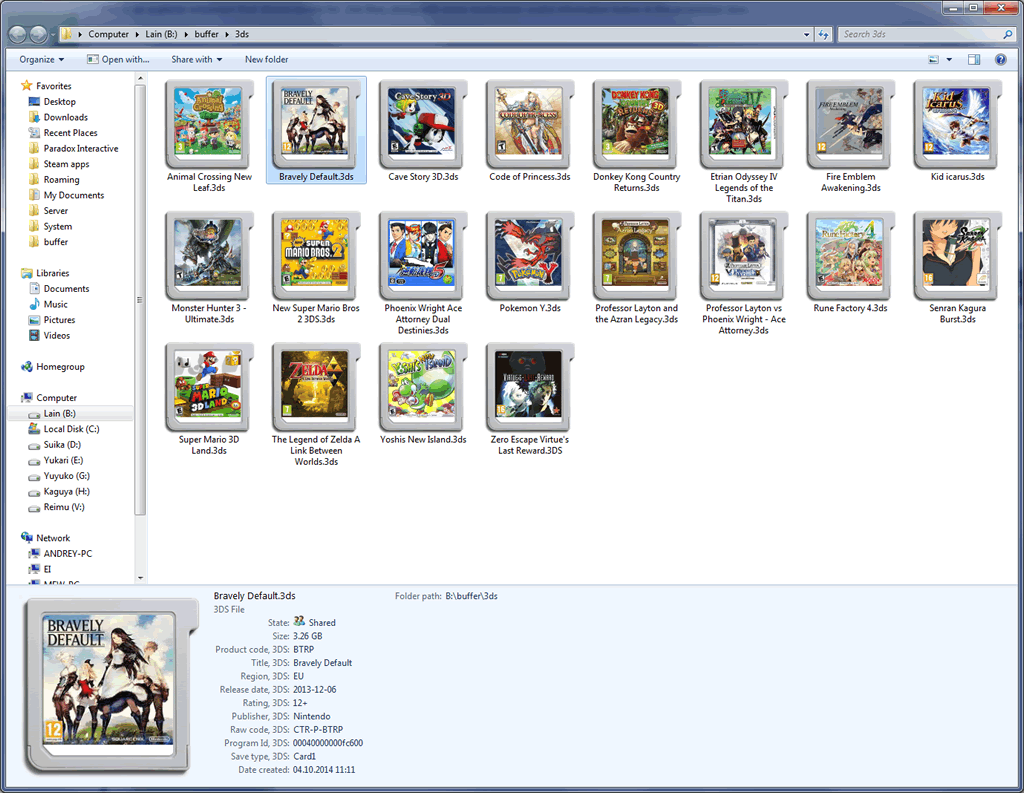Open Local Disk (C:) drive

pyautogui.click(x=71, y=429)
